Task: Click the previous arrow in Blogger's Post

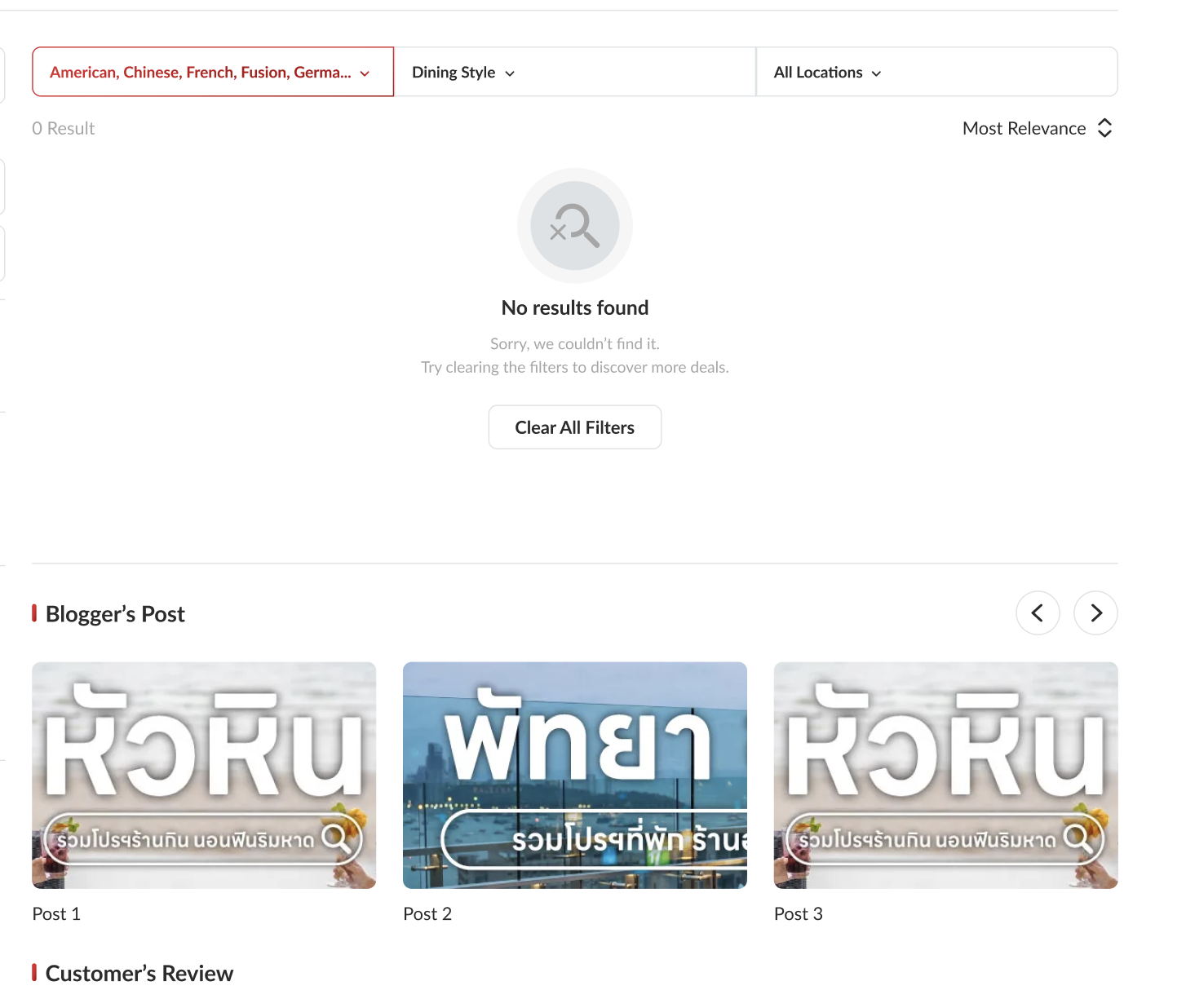Action: (x=1038, y=612)
